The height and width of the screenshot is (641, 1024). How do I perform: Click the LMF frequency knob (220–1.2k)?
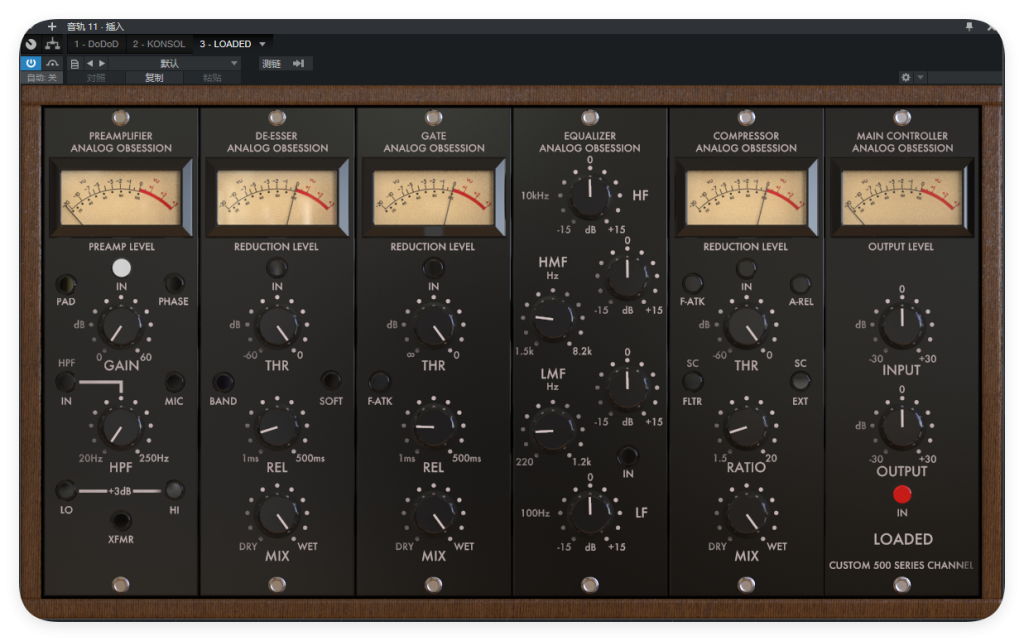552,430
